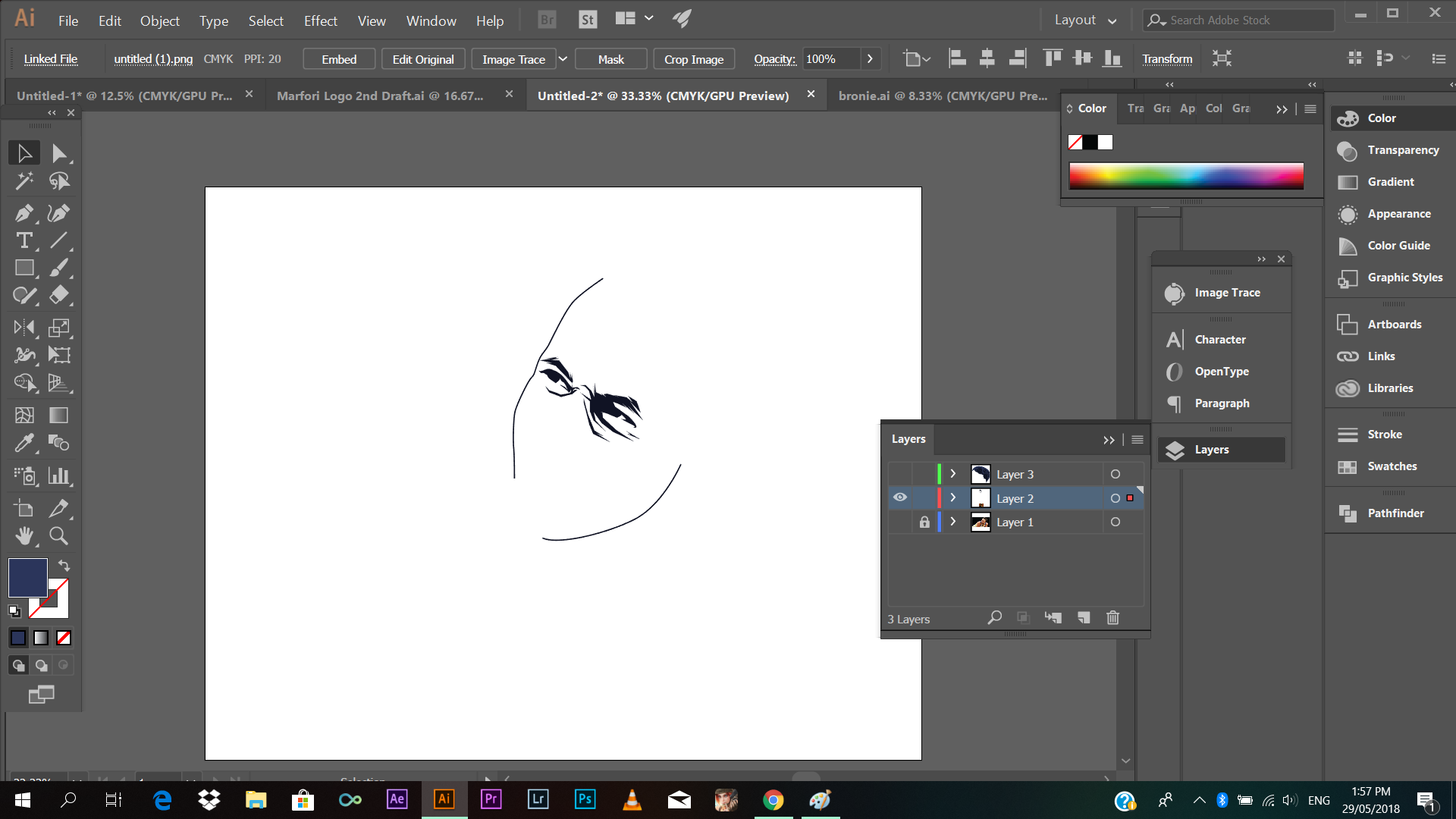Viewport: 1456px width, 819px height.
Task: Click the Opacity value field
Action: (831, 59)
